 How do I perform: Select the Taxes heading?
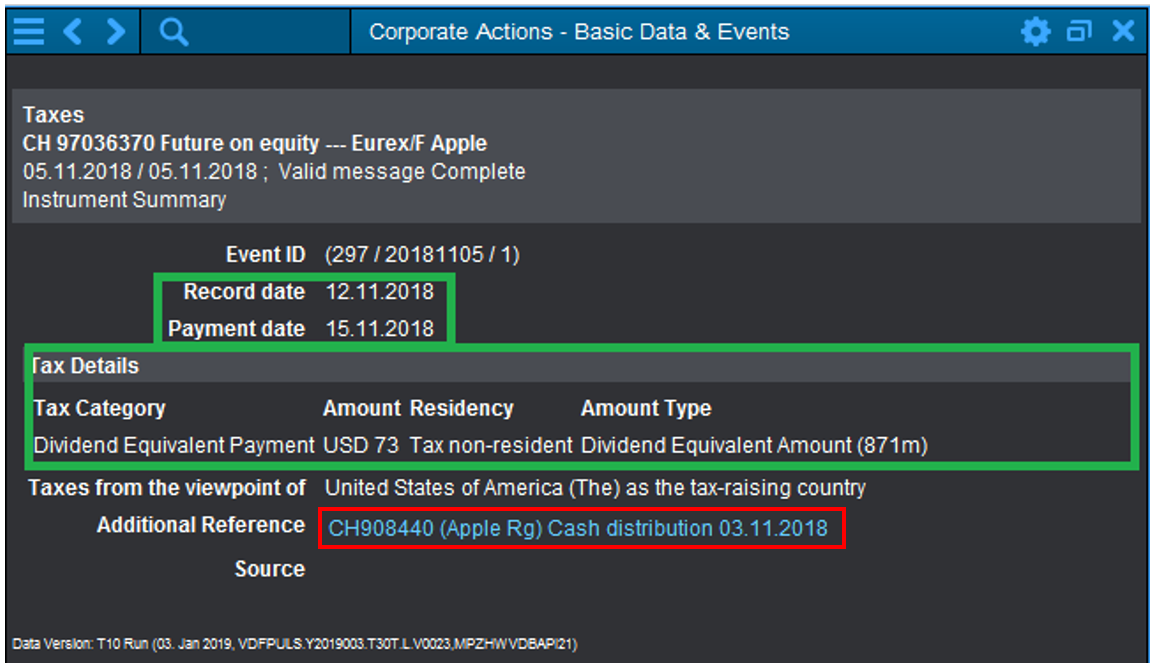point(53,115)
